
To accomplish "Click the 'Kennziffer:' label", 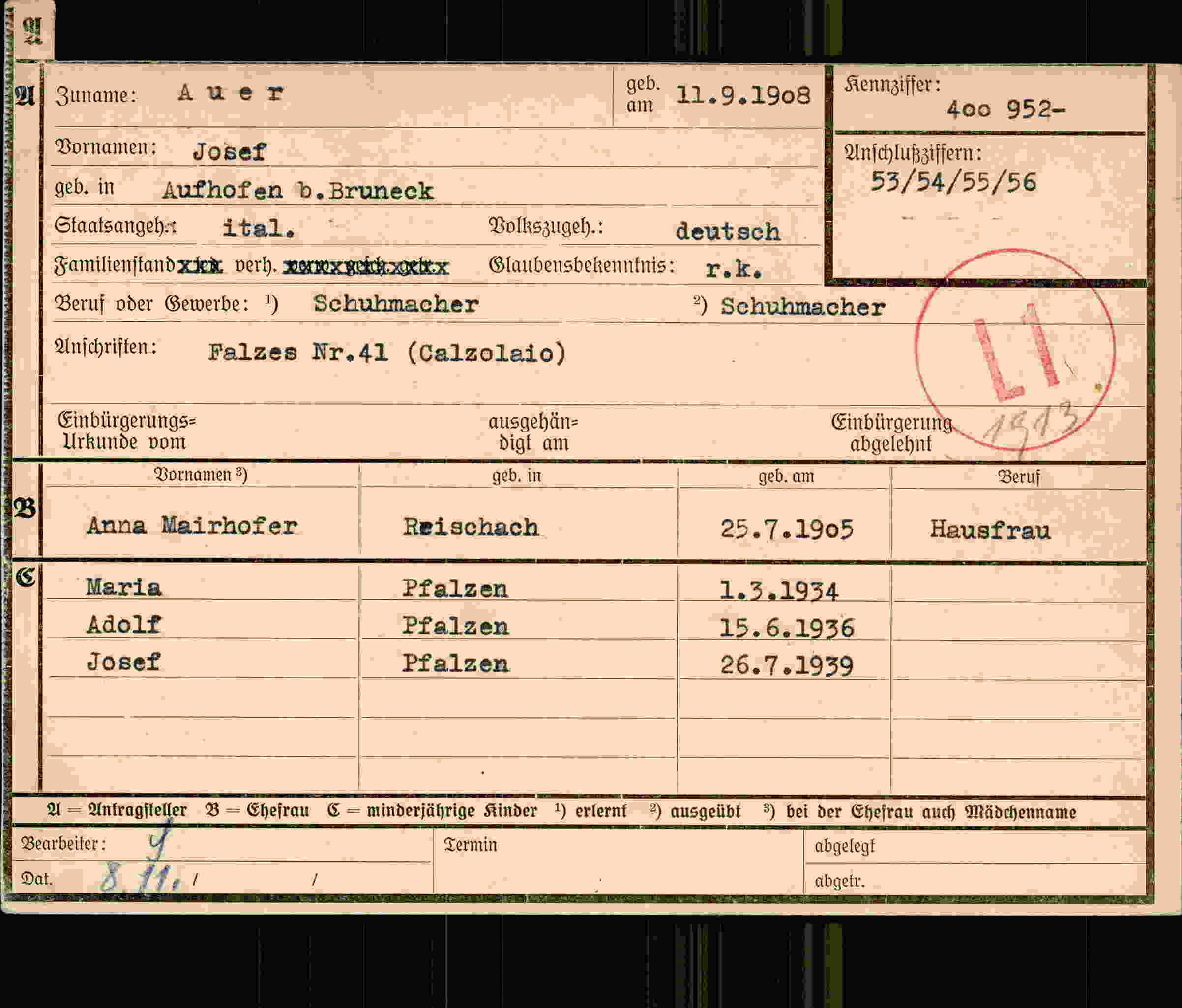I will 893,85.
